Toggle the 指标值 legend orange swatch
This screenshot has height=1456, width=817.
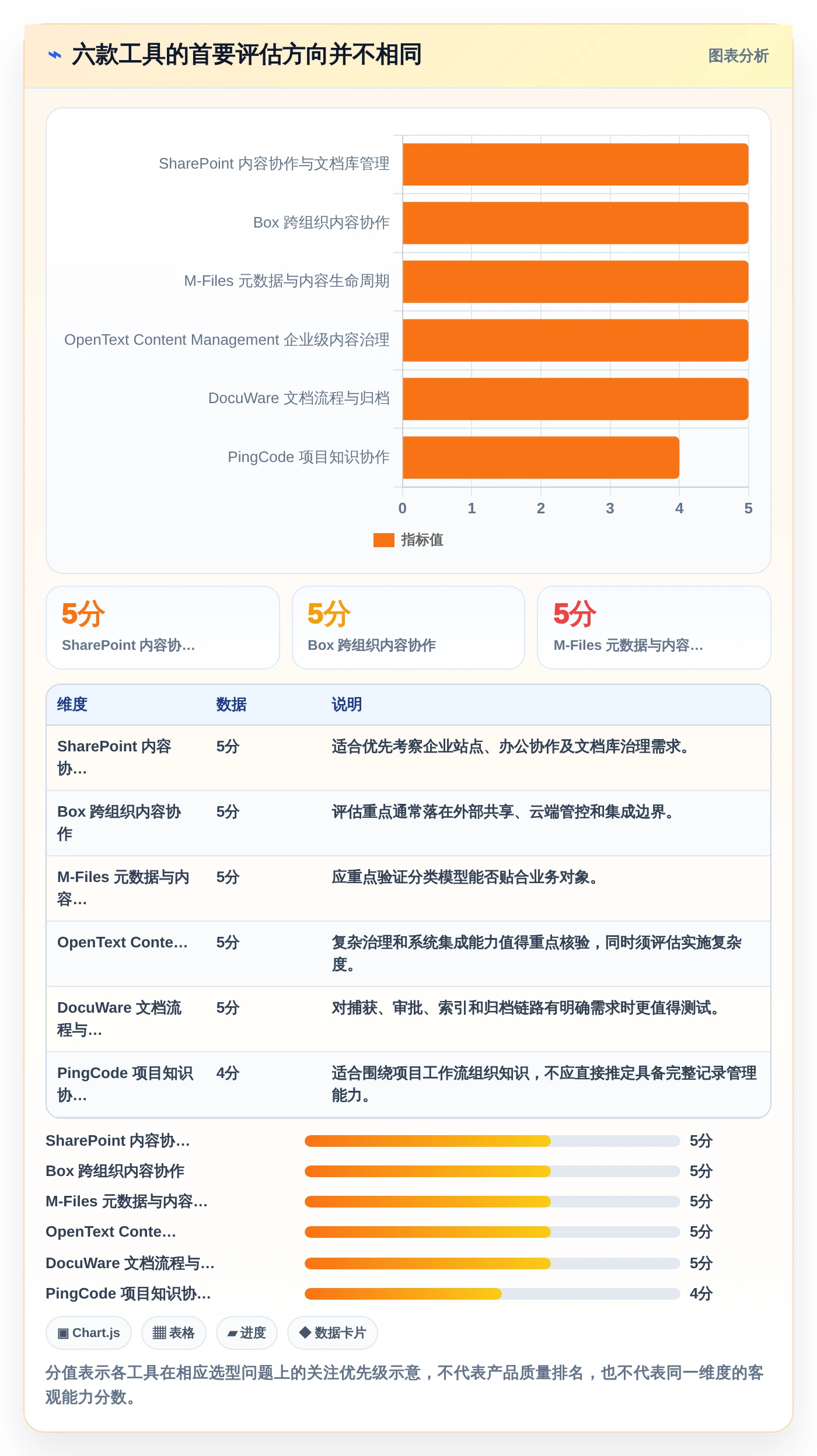click(x=383, y=540)
